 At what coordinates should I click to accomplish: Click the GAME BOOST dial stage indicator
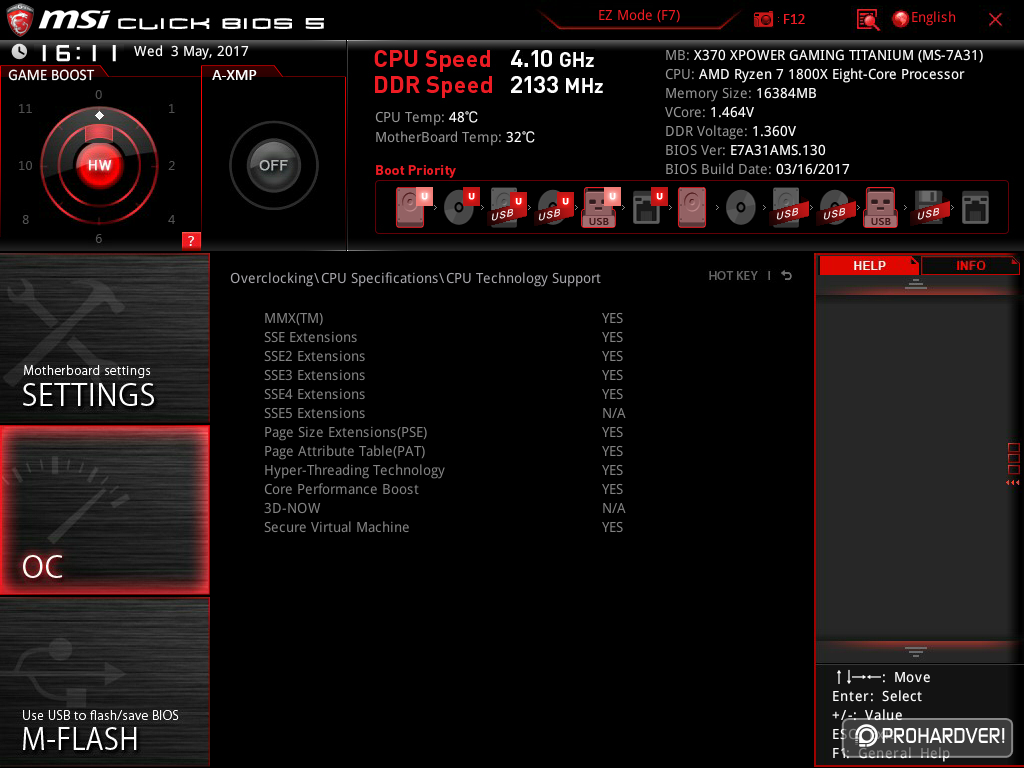click(x=99, y=116)
